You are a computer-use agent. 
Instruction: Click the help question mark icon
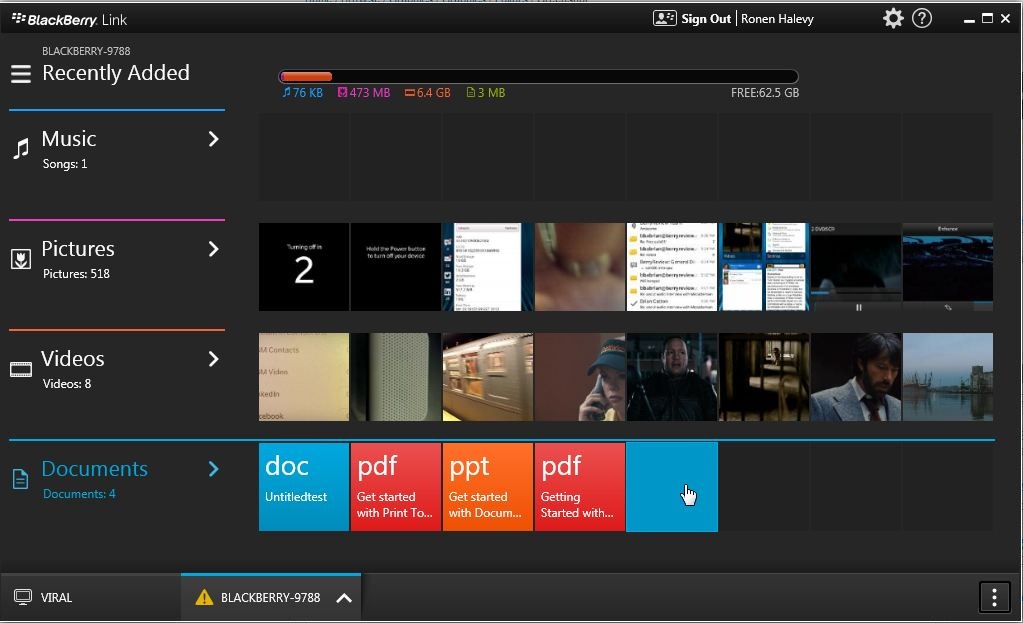coord(922,18)
